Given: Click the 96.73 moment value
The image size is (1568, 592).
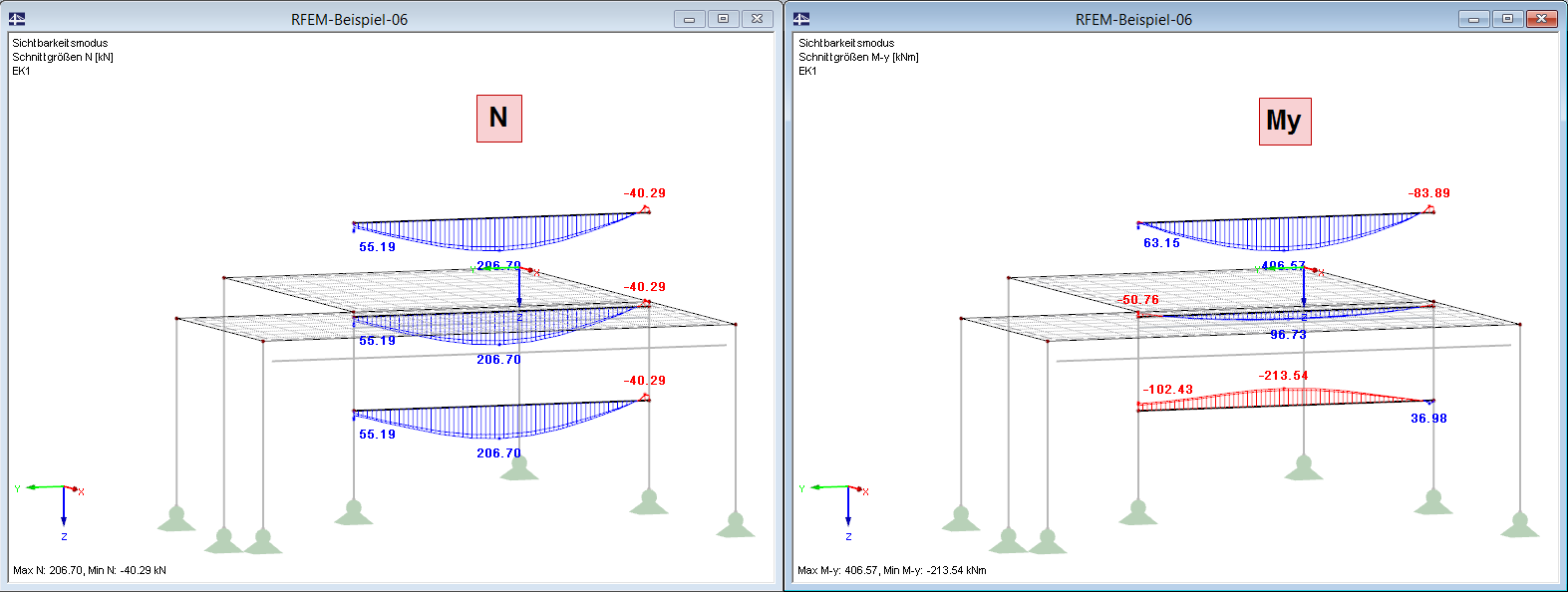Looking at the screenshot, I should coord(1288,335).
